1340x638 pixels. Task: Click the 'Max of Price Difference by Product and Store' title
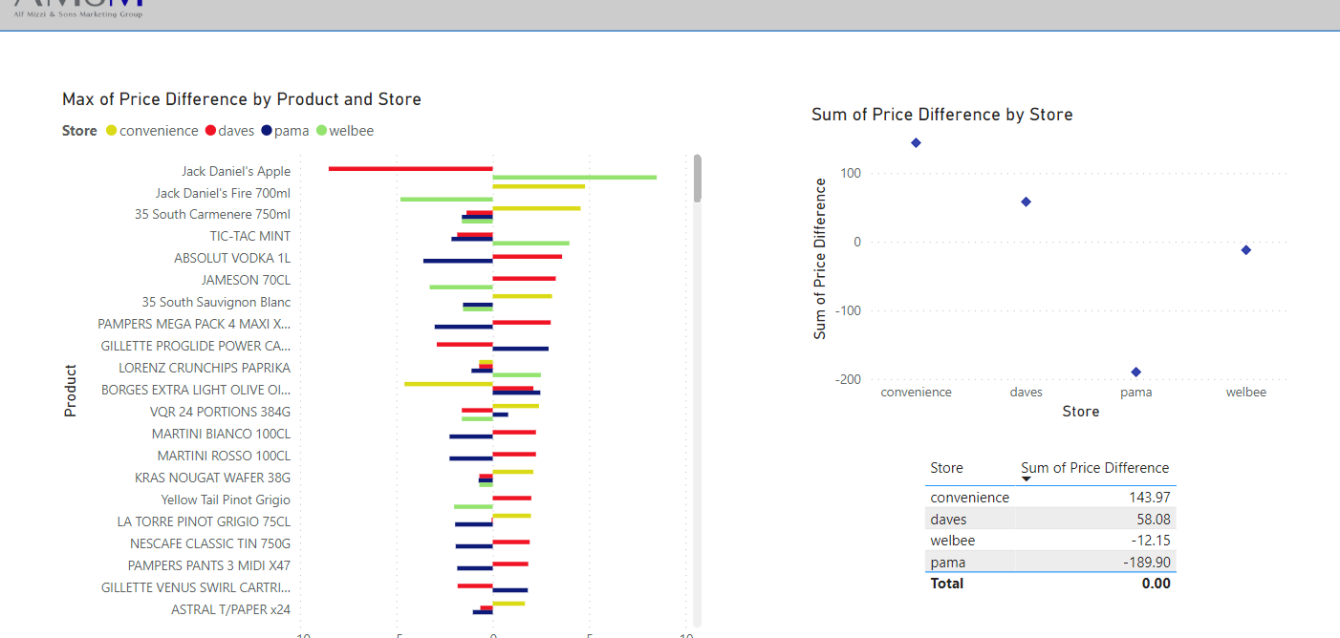coord(242,99)
